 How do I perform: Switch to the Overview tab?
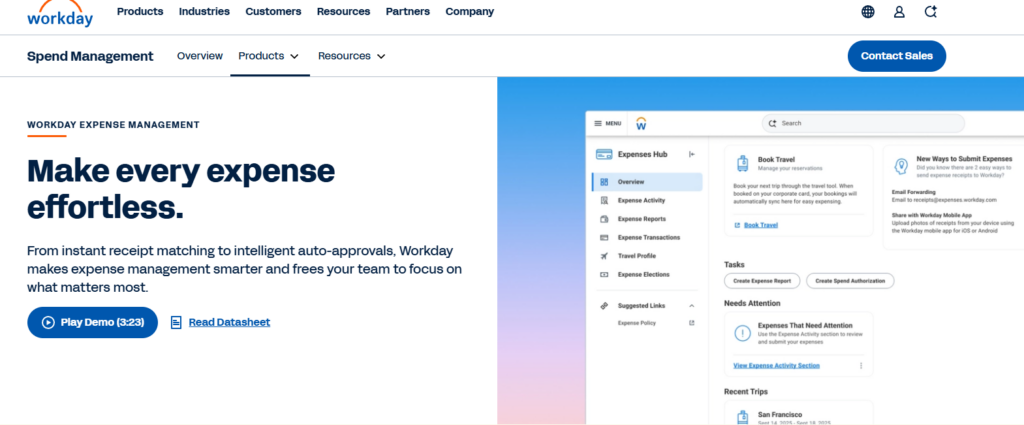200,56
